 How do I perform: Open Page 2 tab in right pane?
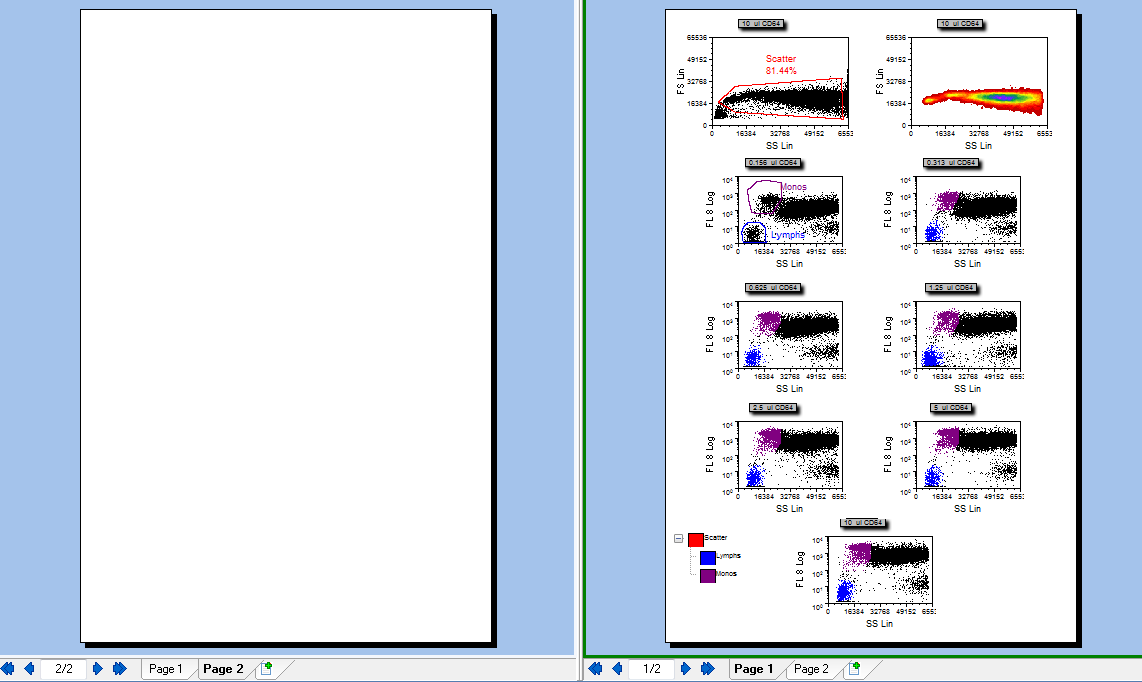click(811, 669)
